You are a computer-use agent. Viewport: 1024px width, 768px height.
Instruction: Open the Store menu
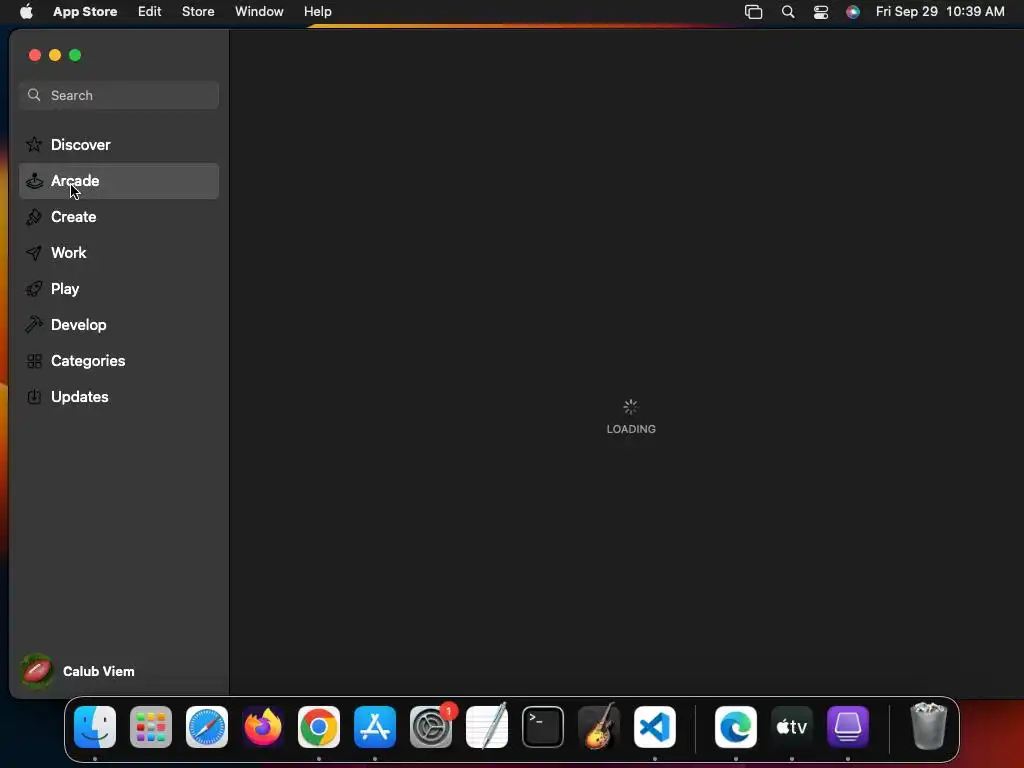click(198, 12)
